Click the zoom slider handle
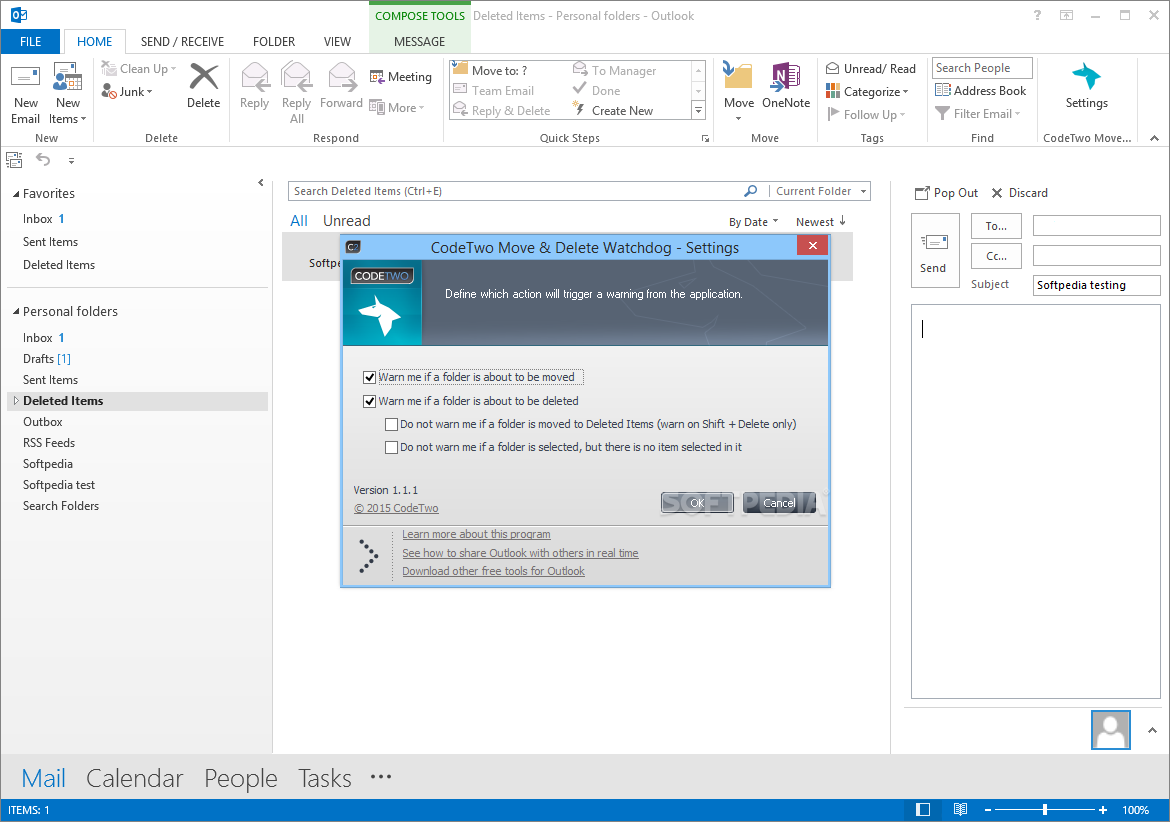The height and width of the screenshot is (822, 1170). [1045, 810]
